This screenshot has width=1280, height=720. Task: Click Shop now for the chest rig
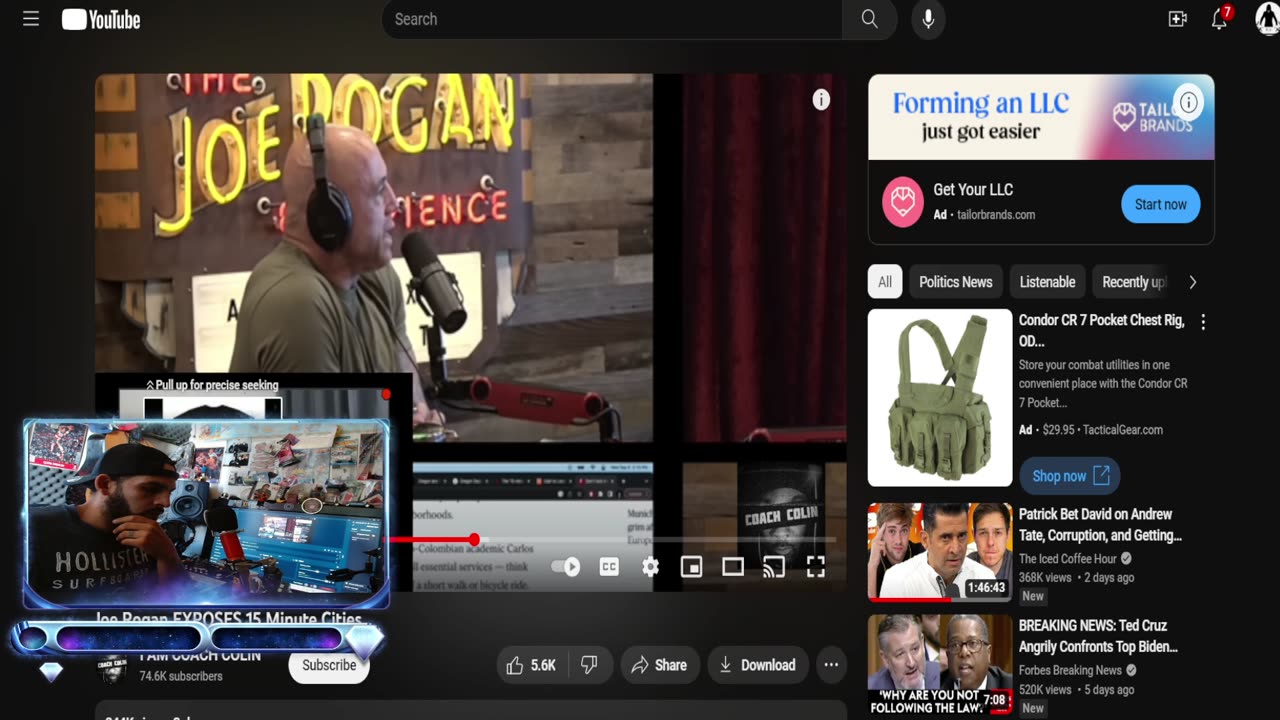[1069, 476]
